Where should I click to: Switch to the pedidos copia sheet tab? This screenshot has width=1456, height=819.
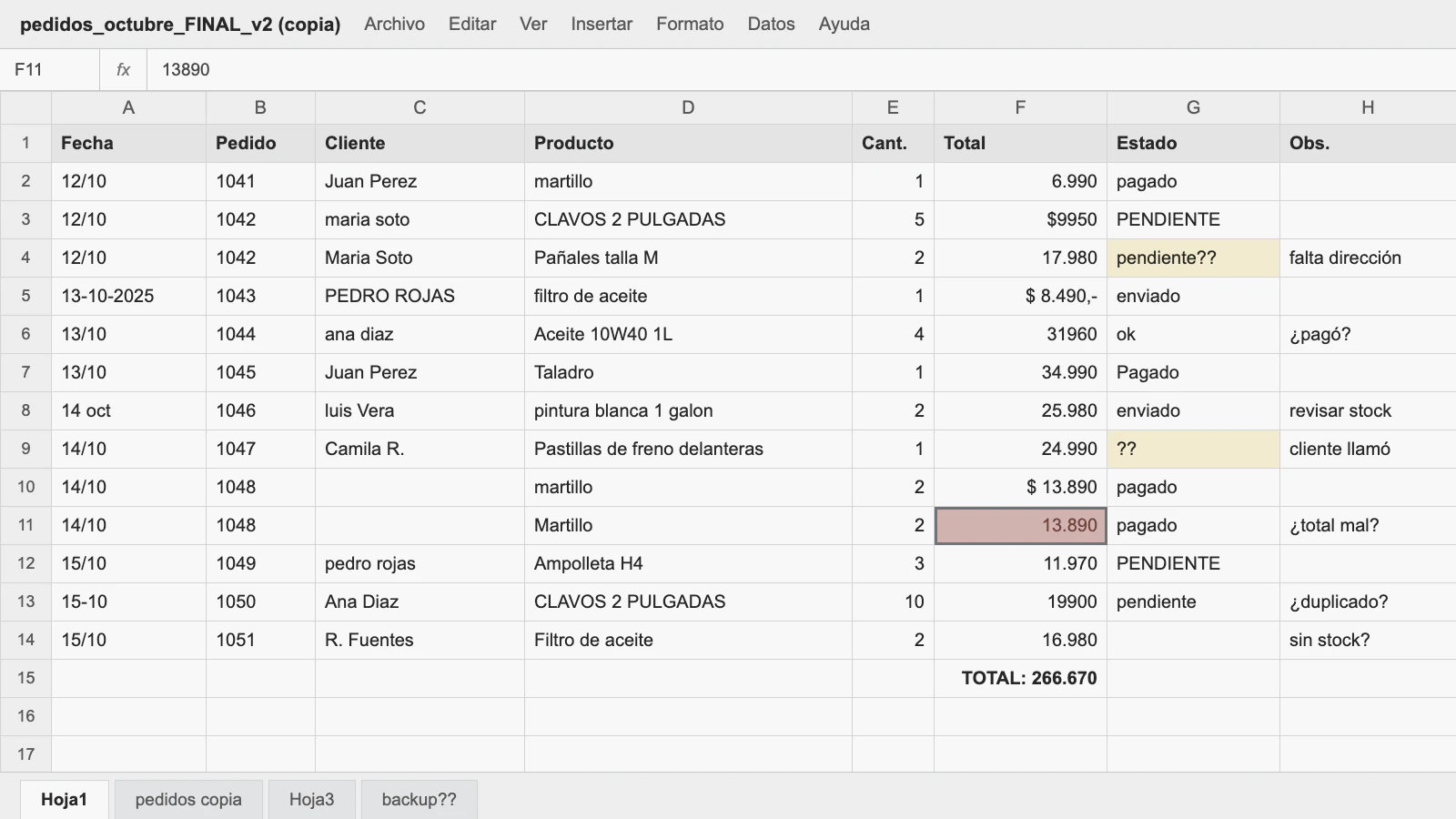pyautogui.click(x=188, y=799)
